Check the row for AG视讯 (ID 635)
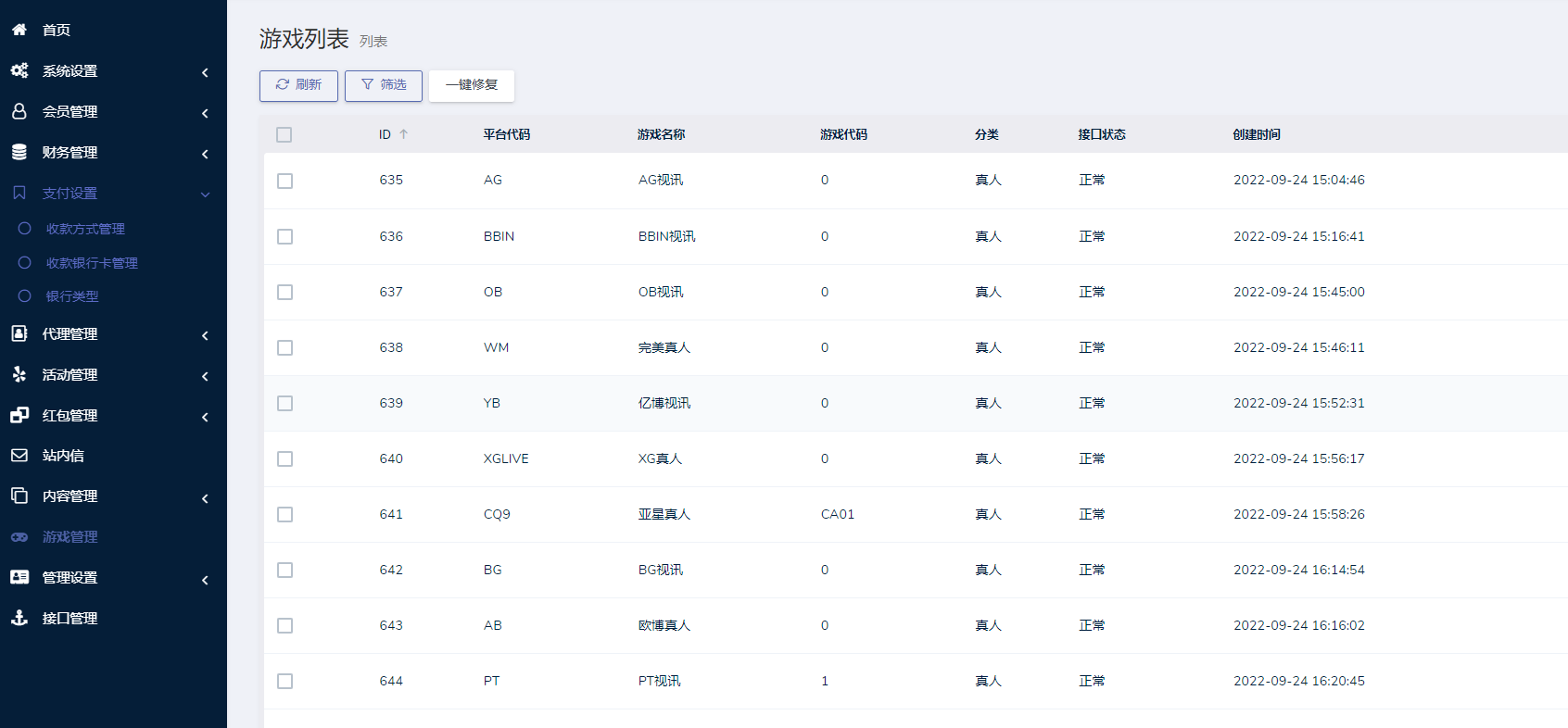This screenshot has height=728, width=1568. tap(285, 181)
